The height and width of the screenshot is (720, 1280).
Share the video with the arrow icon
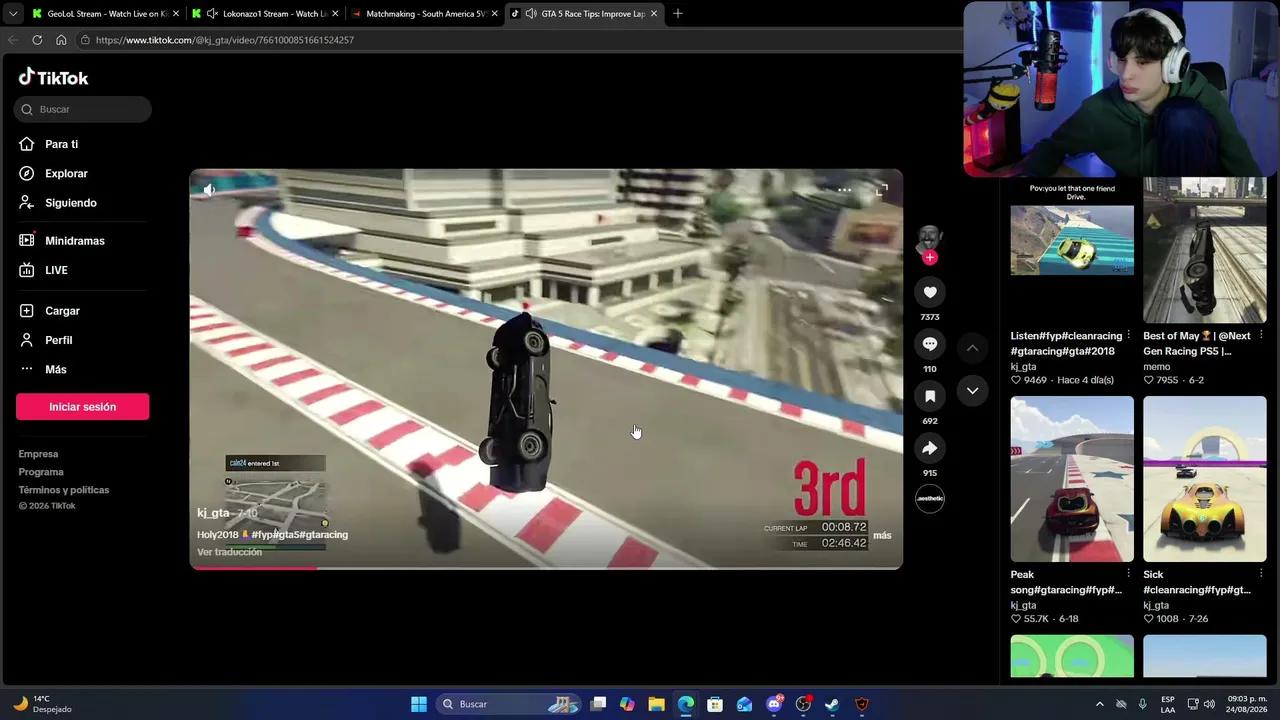(x=930, y=449)
